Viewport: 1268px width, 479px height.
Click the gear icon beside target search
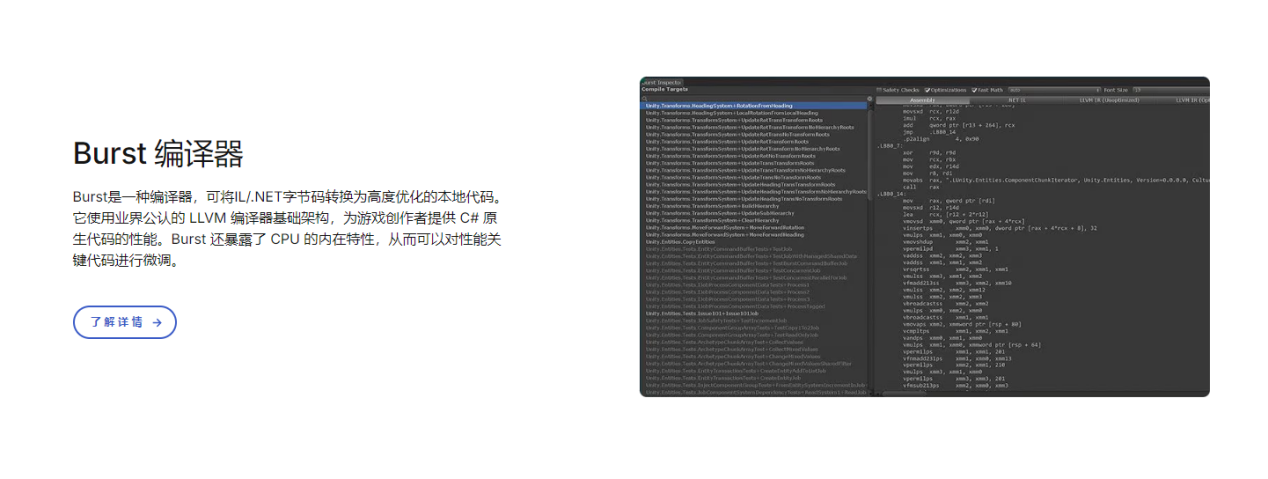(x=870, y=98)
